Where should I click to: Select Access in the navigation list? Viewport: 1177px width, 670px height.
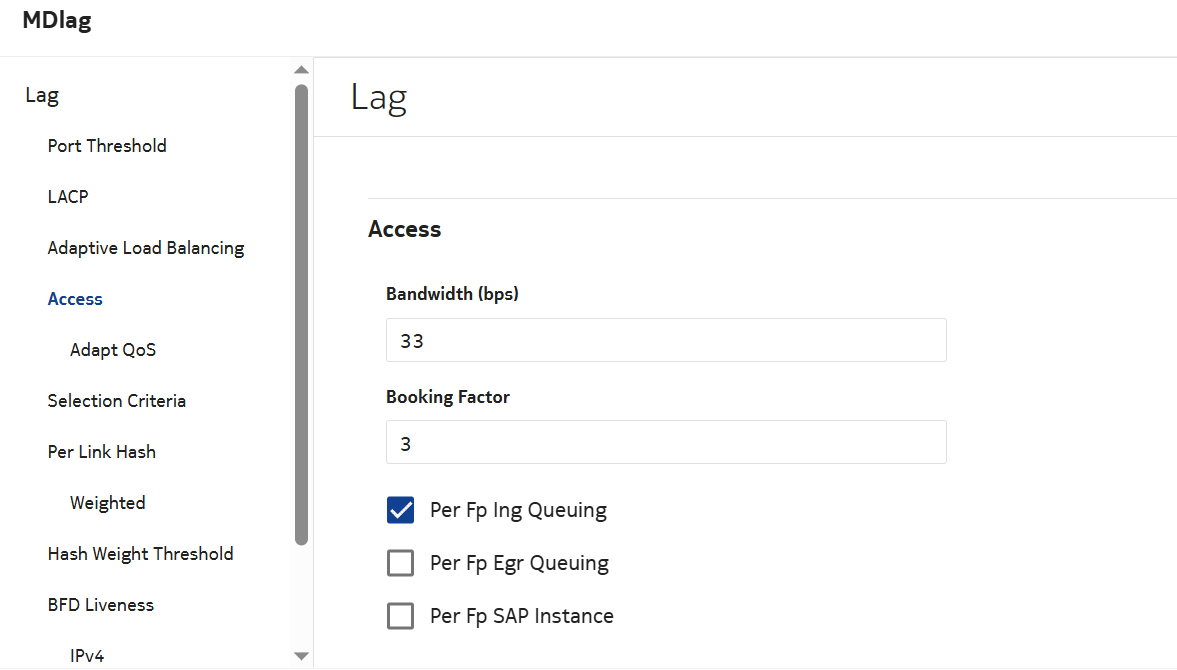tap(75, 299)
